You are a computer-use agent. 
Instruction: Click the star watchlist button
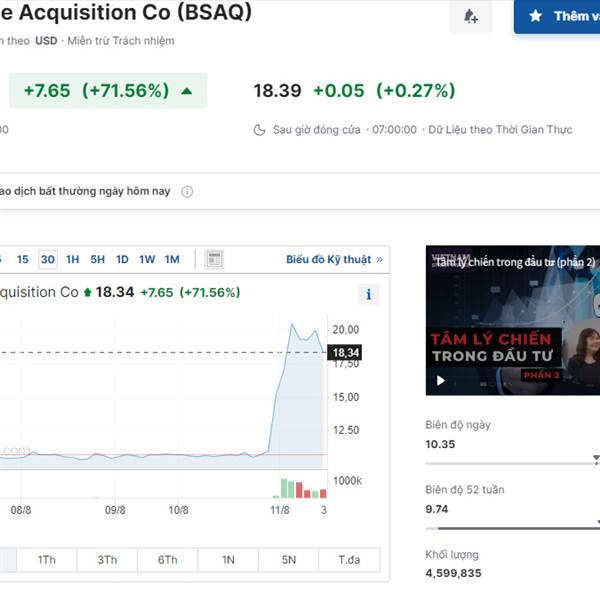point(557,16)
